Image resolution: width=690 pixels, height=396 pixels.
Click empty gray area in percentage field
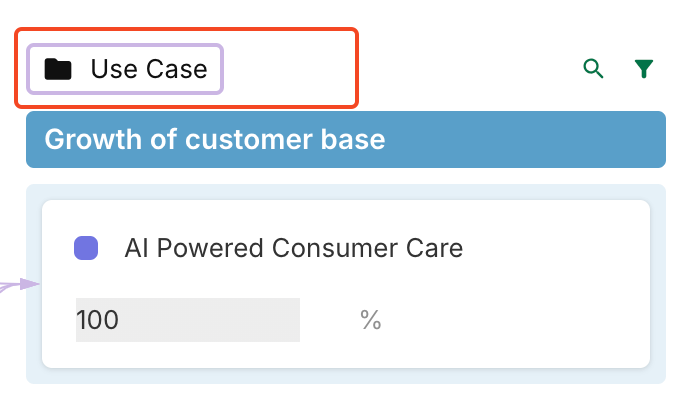211,320
